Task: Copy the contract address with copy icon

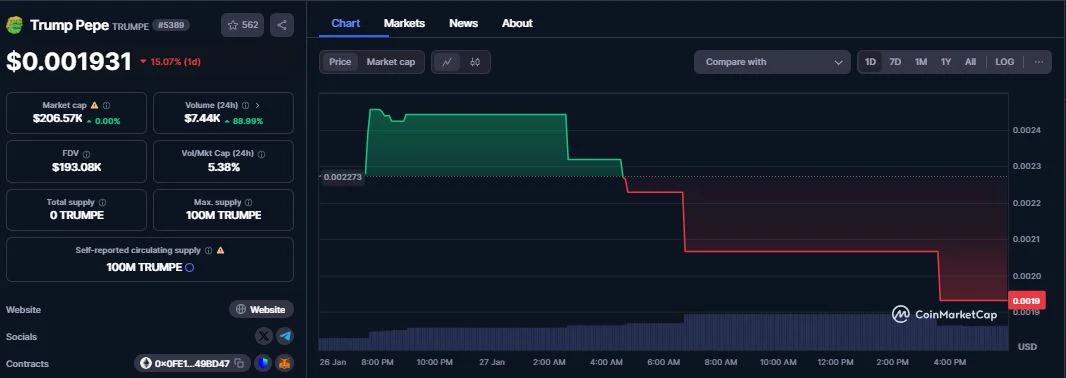Action: (239, 364)
